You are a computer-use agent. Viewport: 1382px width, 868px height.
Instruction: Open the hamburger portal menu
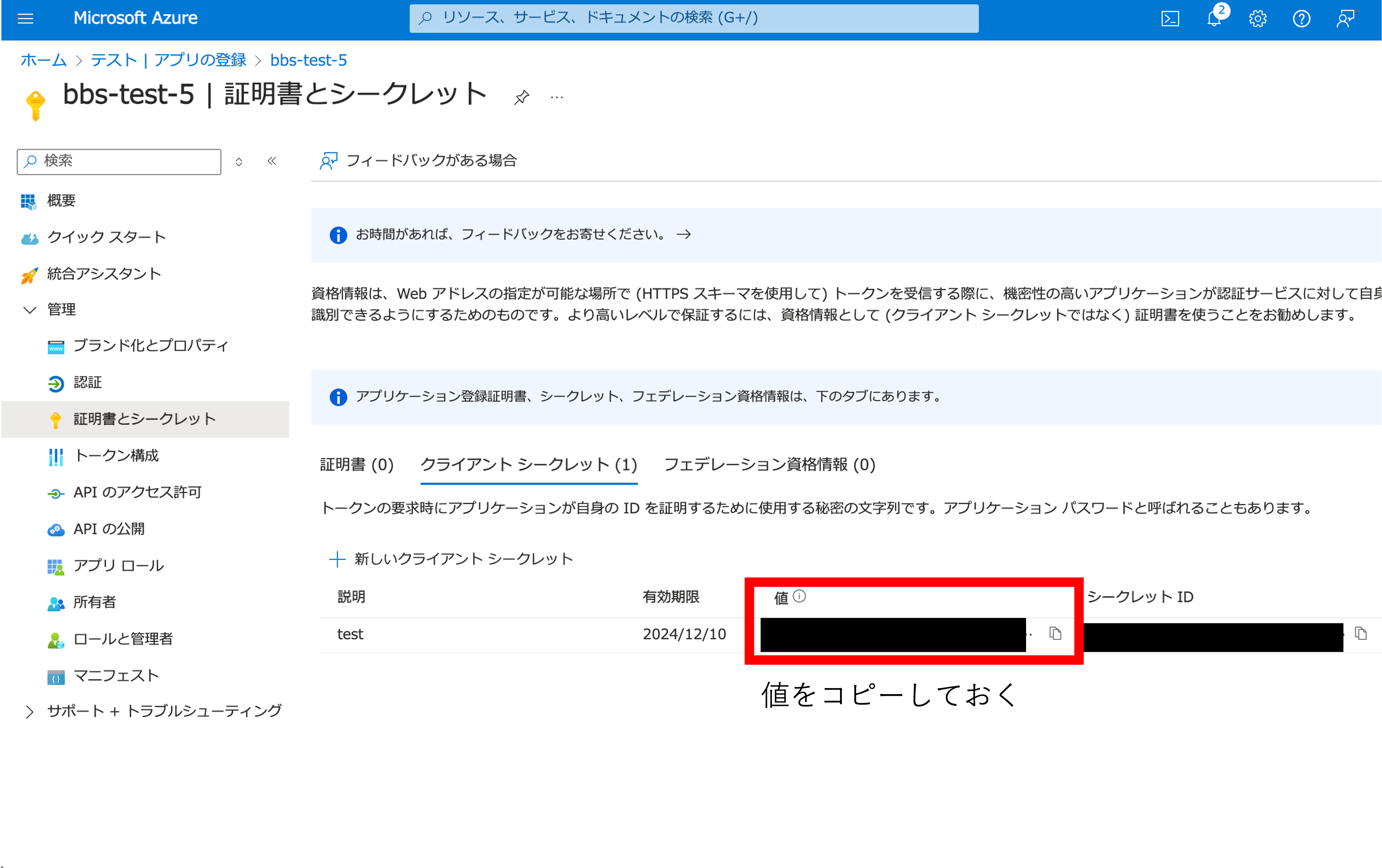pos(26,19)
